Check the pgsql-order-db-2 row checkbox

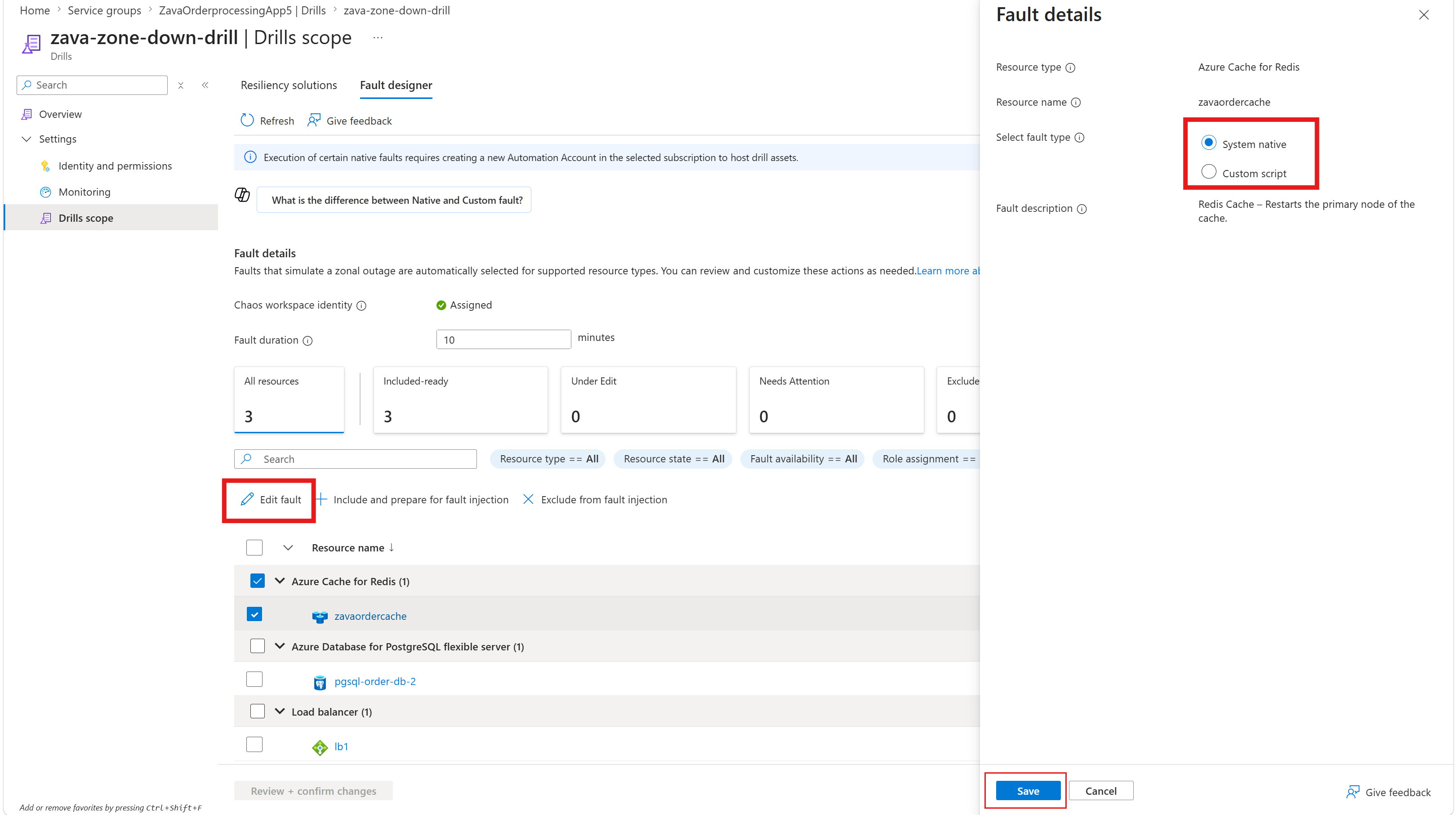[x=254, y=679]
